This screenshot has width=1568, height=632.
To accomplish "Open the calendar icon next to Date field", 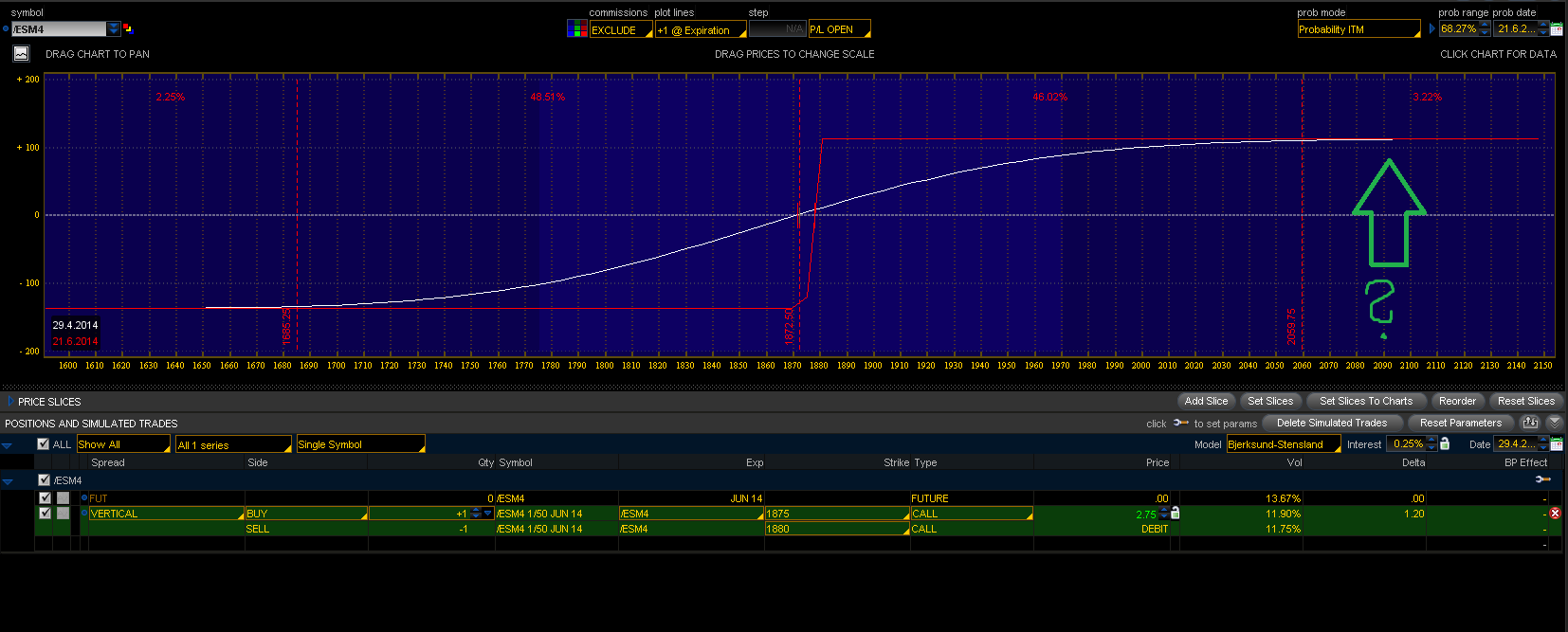I will point(1556,443).
